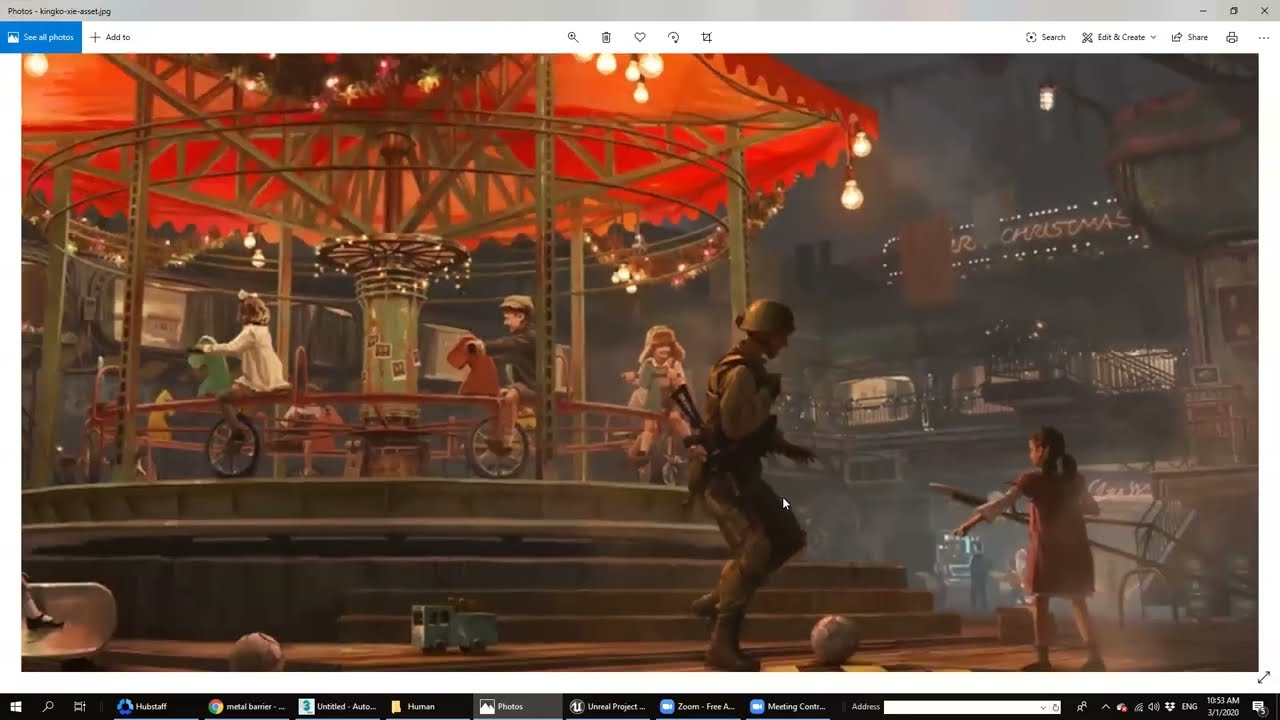The image size is (1280, 720).
Task: Switch to the Zoom Meeting Controls window
Action: 787,706
